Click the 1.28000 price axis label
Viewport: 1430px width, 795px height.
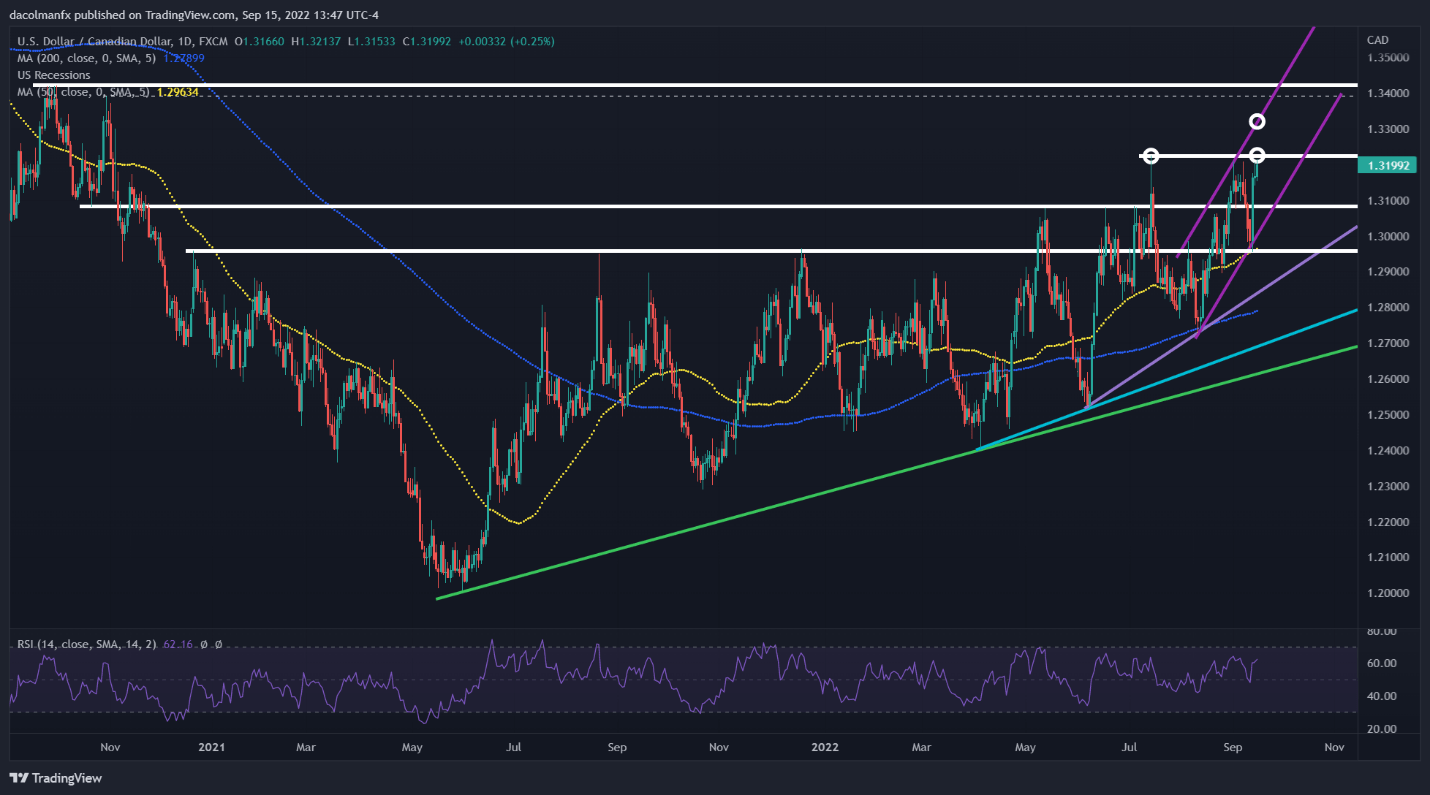click(1389, 308)
